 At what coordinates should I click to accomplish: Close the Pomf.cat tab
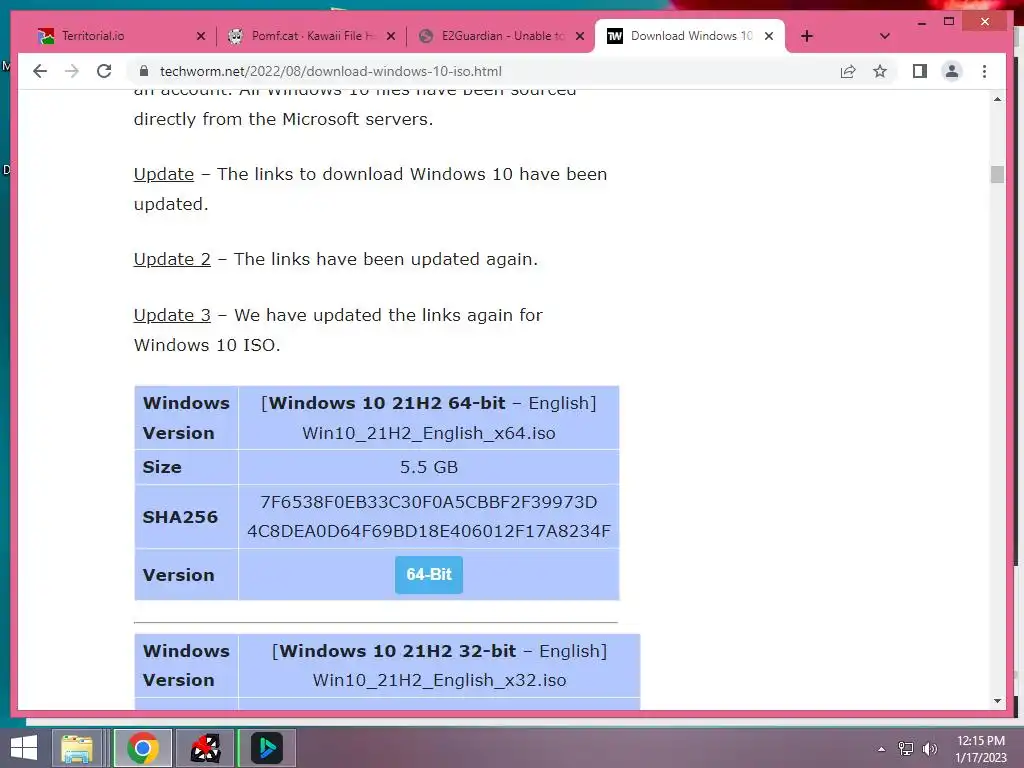click(391, 36)
